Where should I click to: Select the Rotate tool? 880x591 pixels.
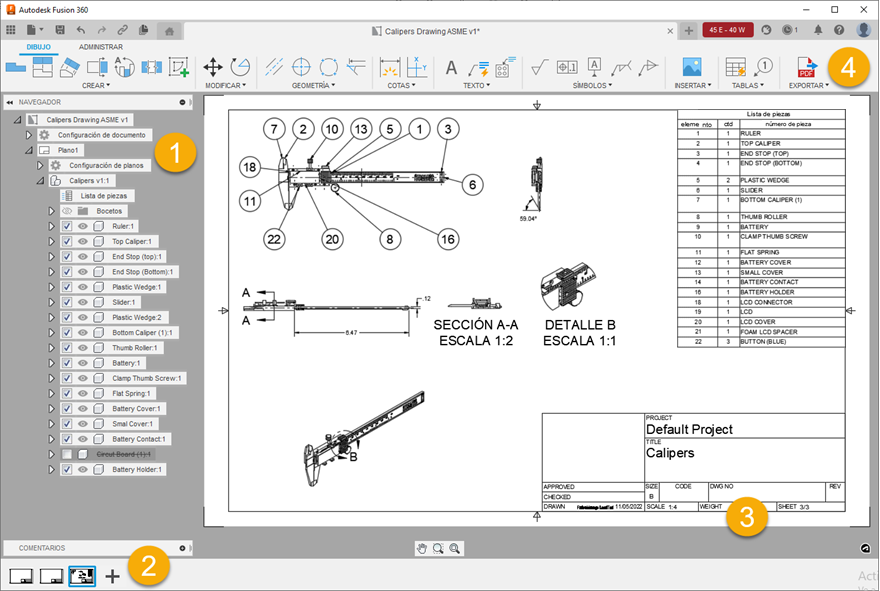pyautogui.click(x=240, y=67)
